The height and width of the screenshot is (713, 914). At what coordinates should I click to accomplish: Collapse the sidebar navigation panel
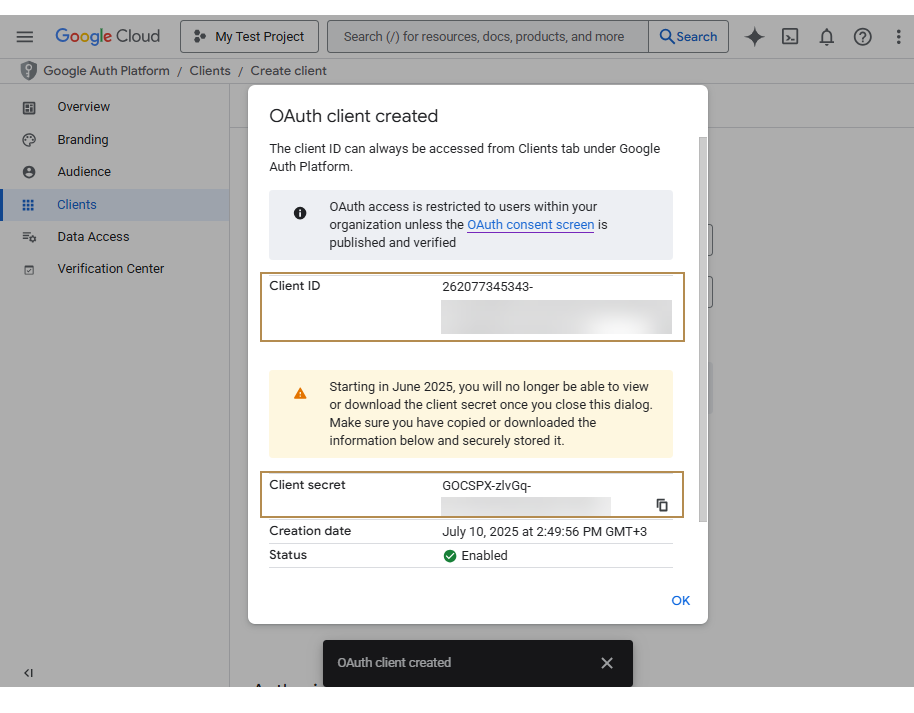(x=28, y=673)
